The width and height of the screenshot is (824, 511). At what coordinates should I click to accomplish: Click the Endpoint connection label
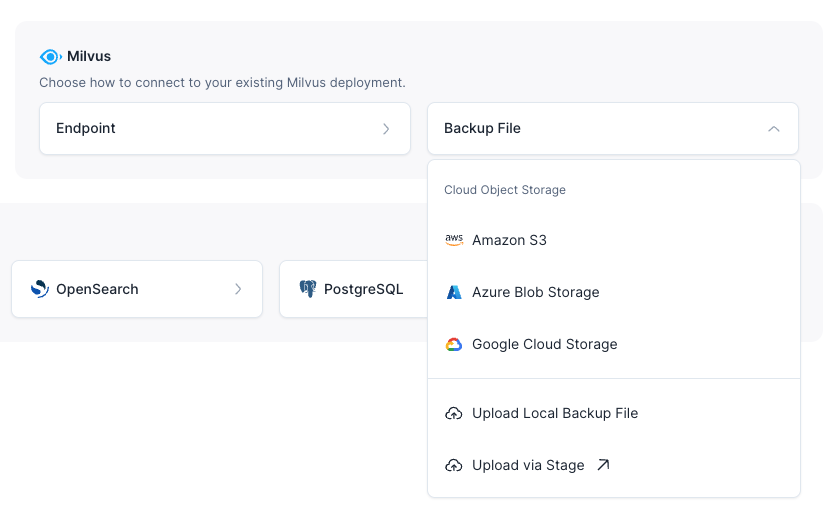(86, 129)
